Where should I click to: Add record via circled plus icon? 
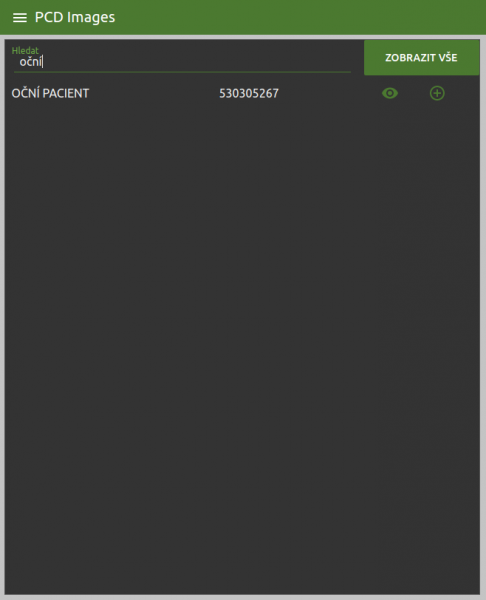point(437,93)
